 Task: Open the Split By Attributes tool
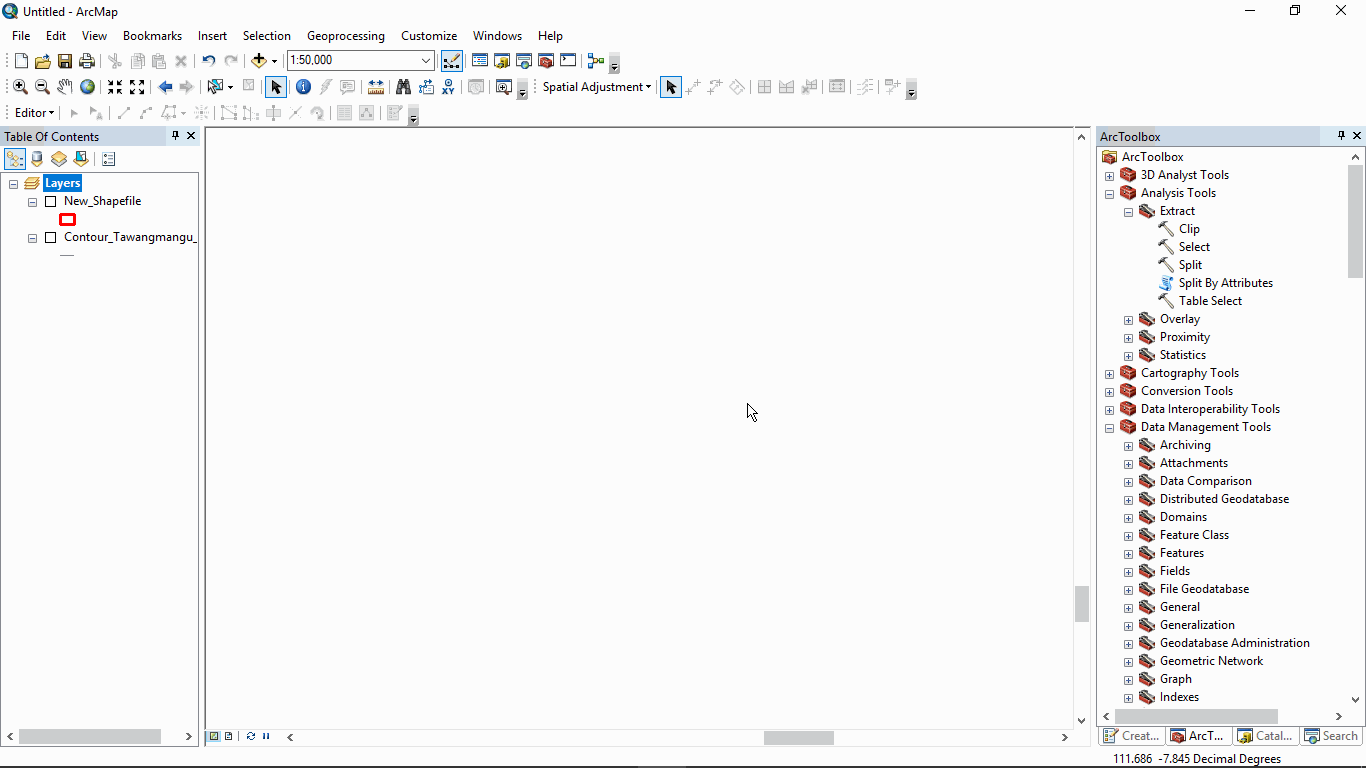(1226, 283)
